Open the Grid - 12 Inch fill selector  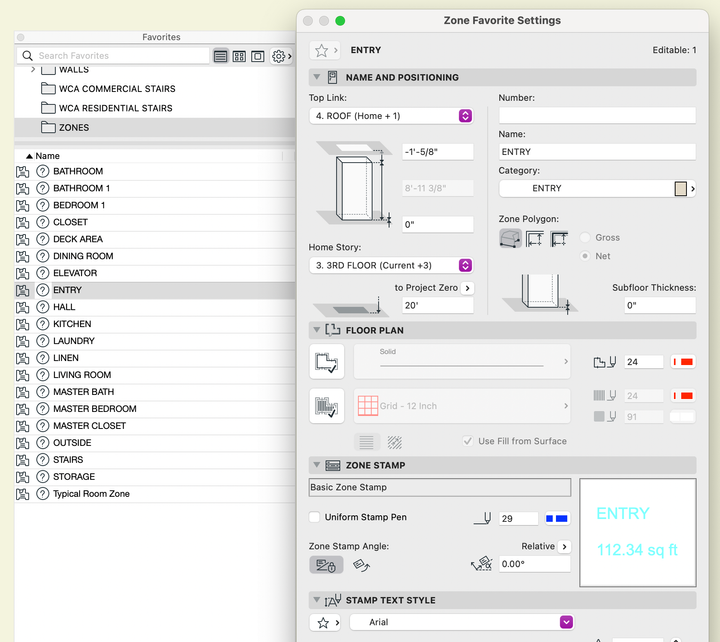[462, 406]
